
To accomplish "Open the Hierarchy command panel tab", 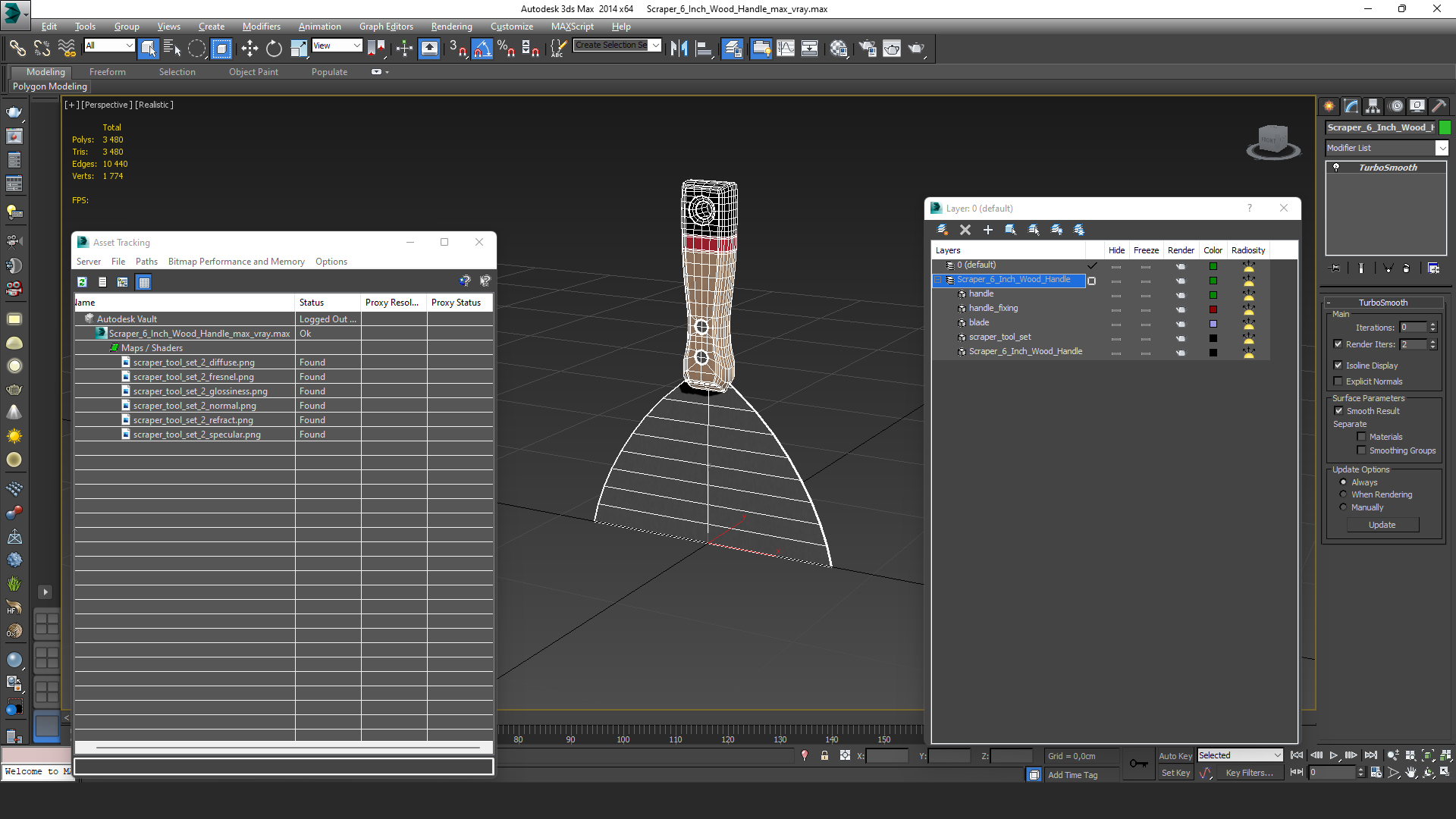I will (x=1373, y=106).
